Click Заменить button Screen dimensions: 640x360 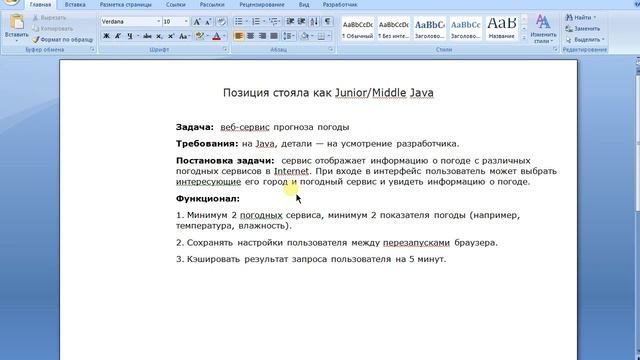coord(583,29)
